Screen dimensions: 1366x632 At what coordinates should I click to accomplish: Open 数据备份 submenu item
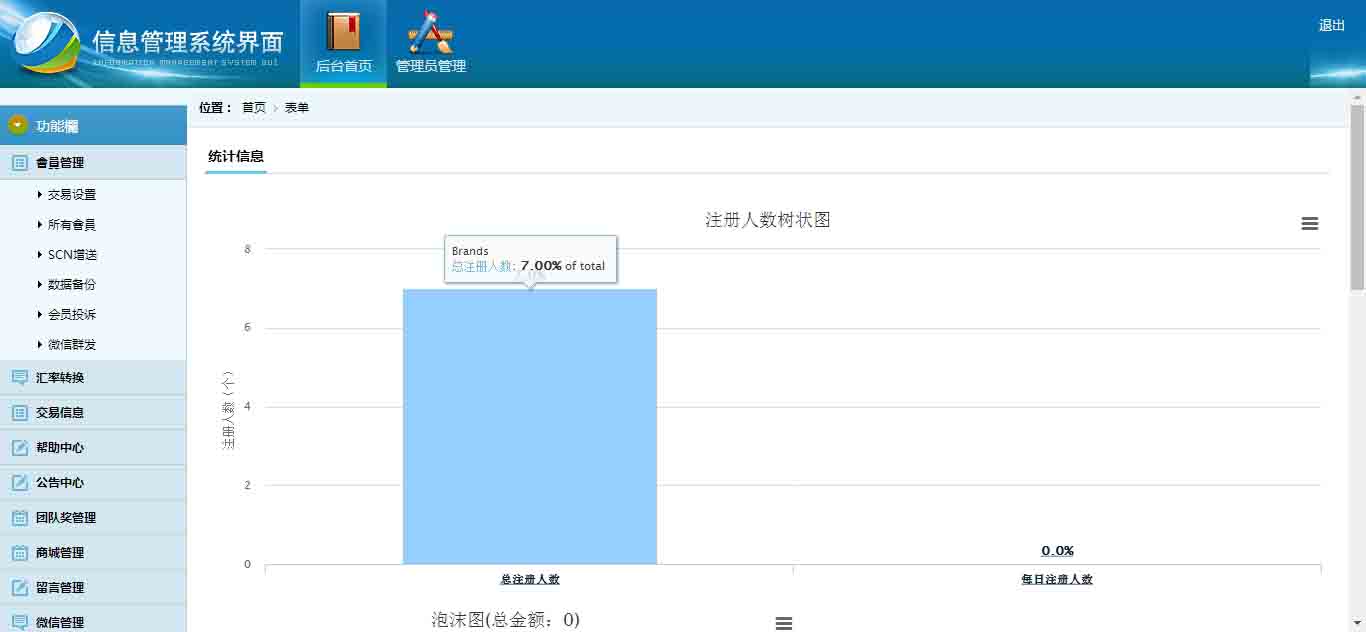pyautogui.click(x=72, y=285)
